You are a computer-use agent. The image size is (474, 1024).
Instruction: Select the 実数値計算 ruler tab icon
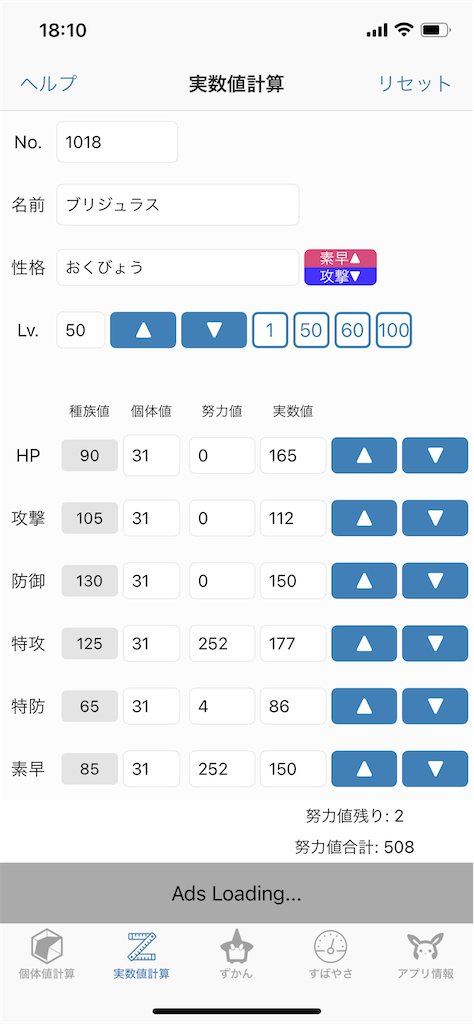[x=142, y=947]
